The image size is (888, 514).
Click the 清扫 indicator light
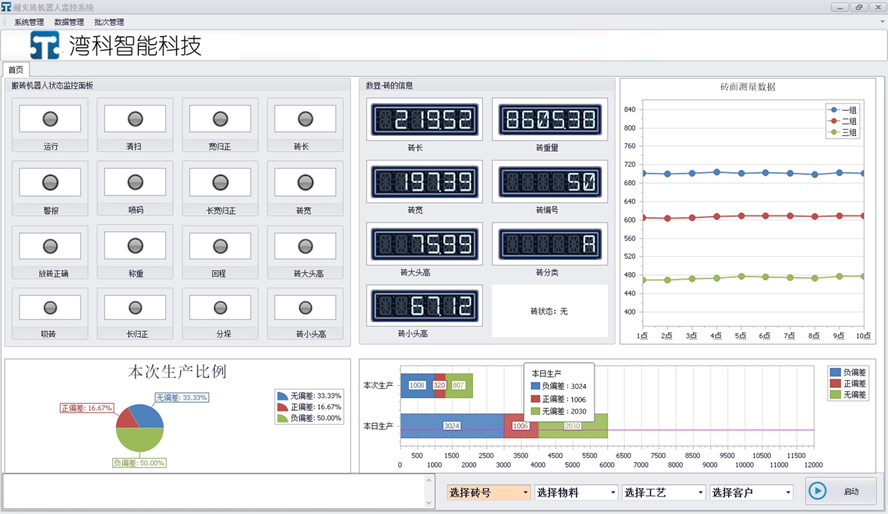pos(135,119)
